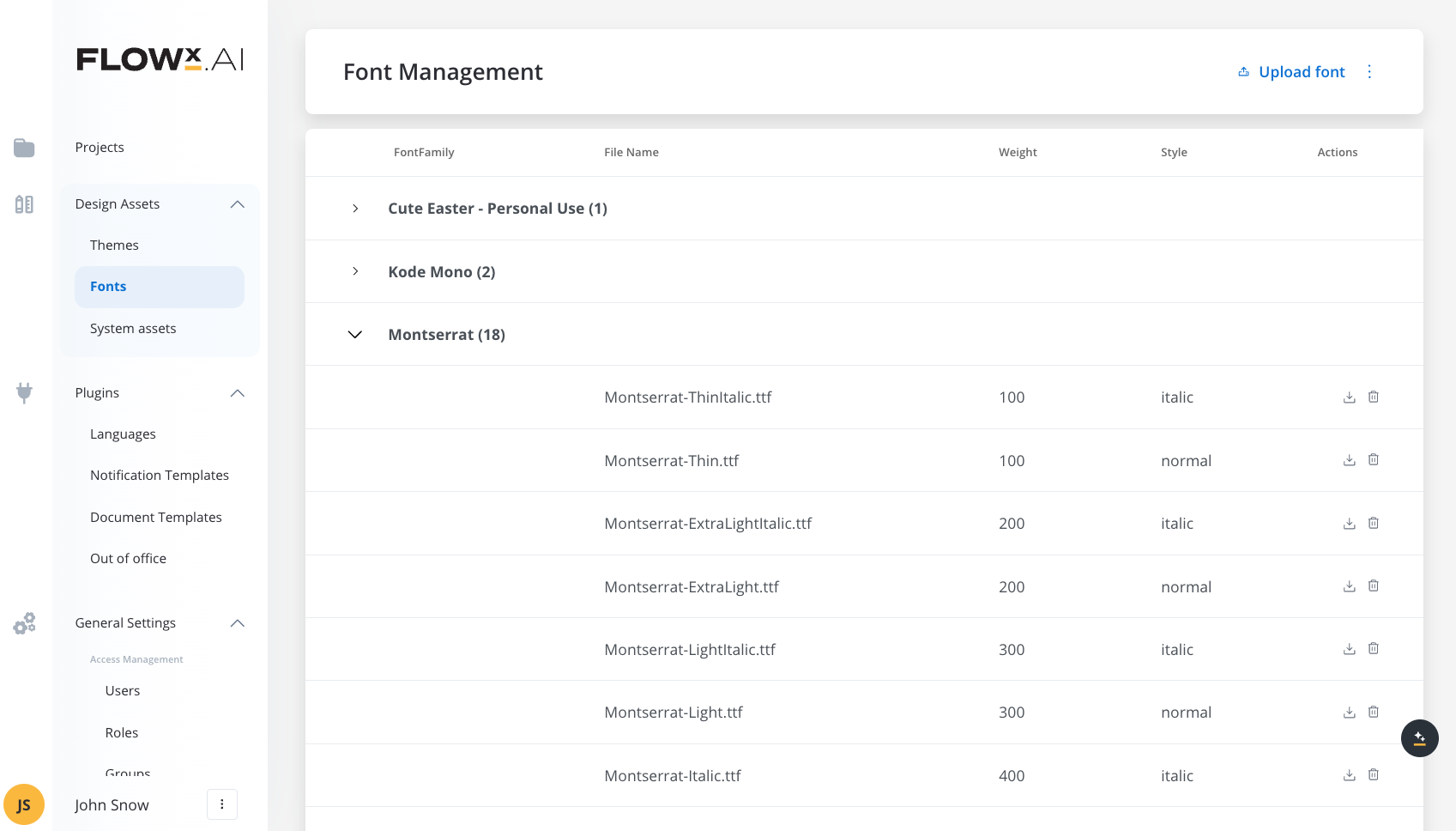This screenshot has width=1456, height=831.
Task: Open Projects in the sidebar
Action: (x=100, y=148)
